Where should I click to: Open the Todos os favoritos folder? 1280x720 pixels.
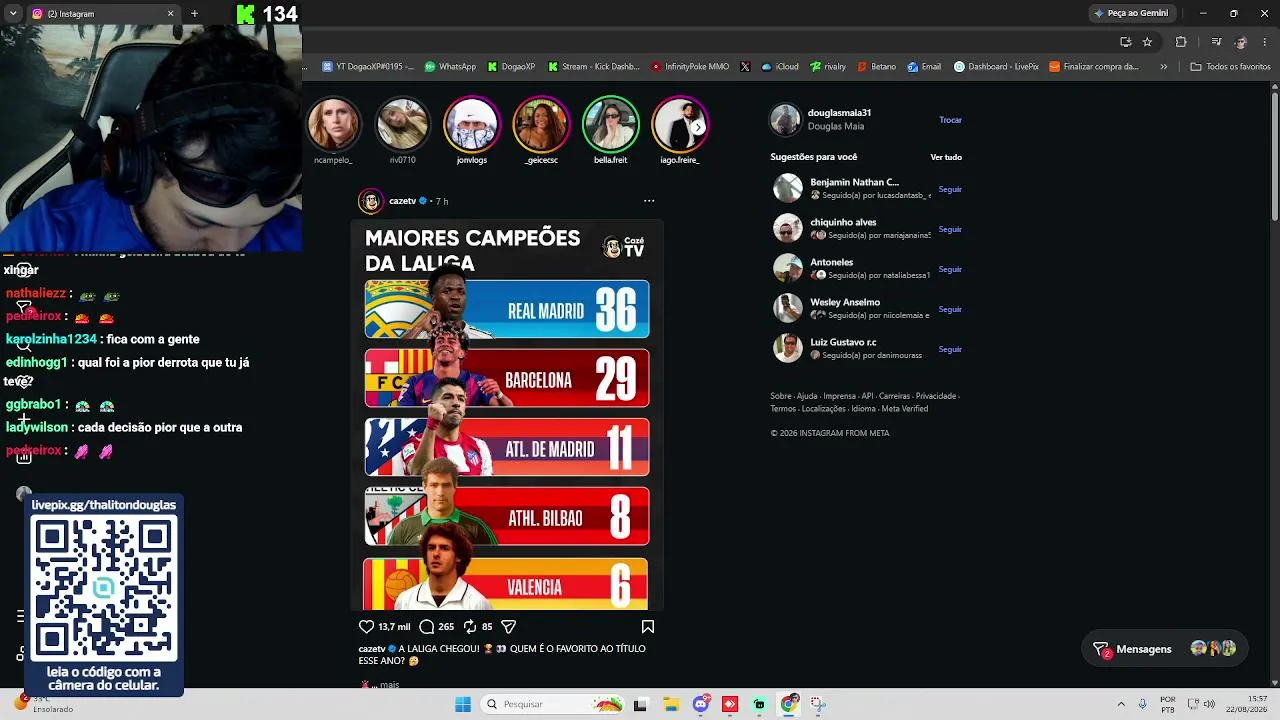point(1230,67)
